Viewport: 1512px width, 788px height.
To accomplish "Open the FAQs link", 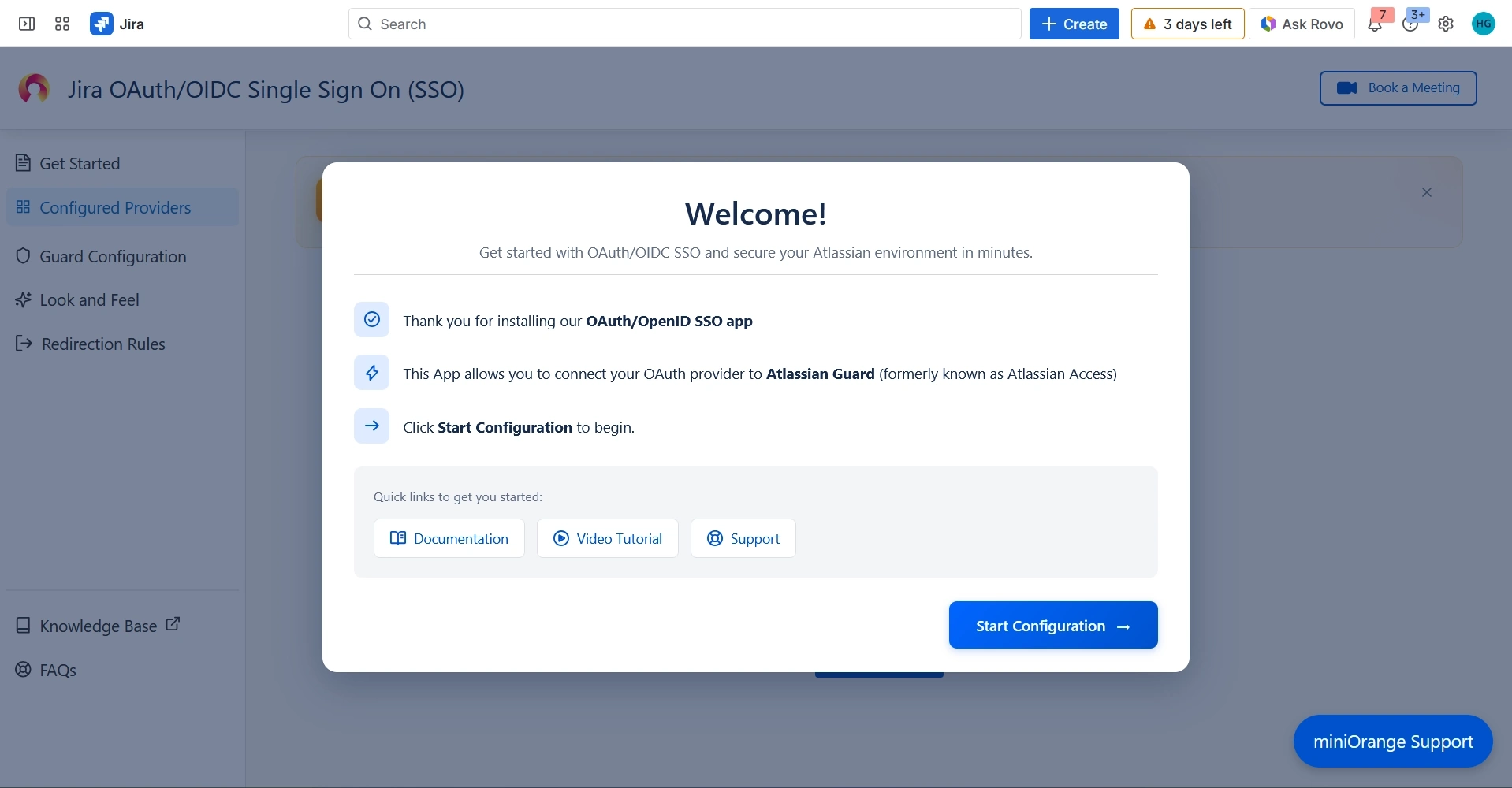I will tap(47, 670).
